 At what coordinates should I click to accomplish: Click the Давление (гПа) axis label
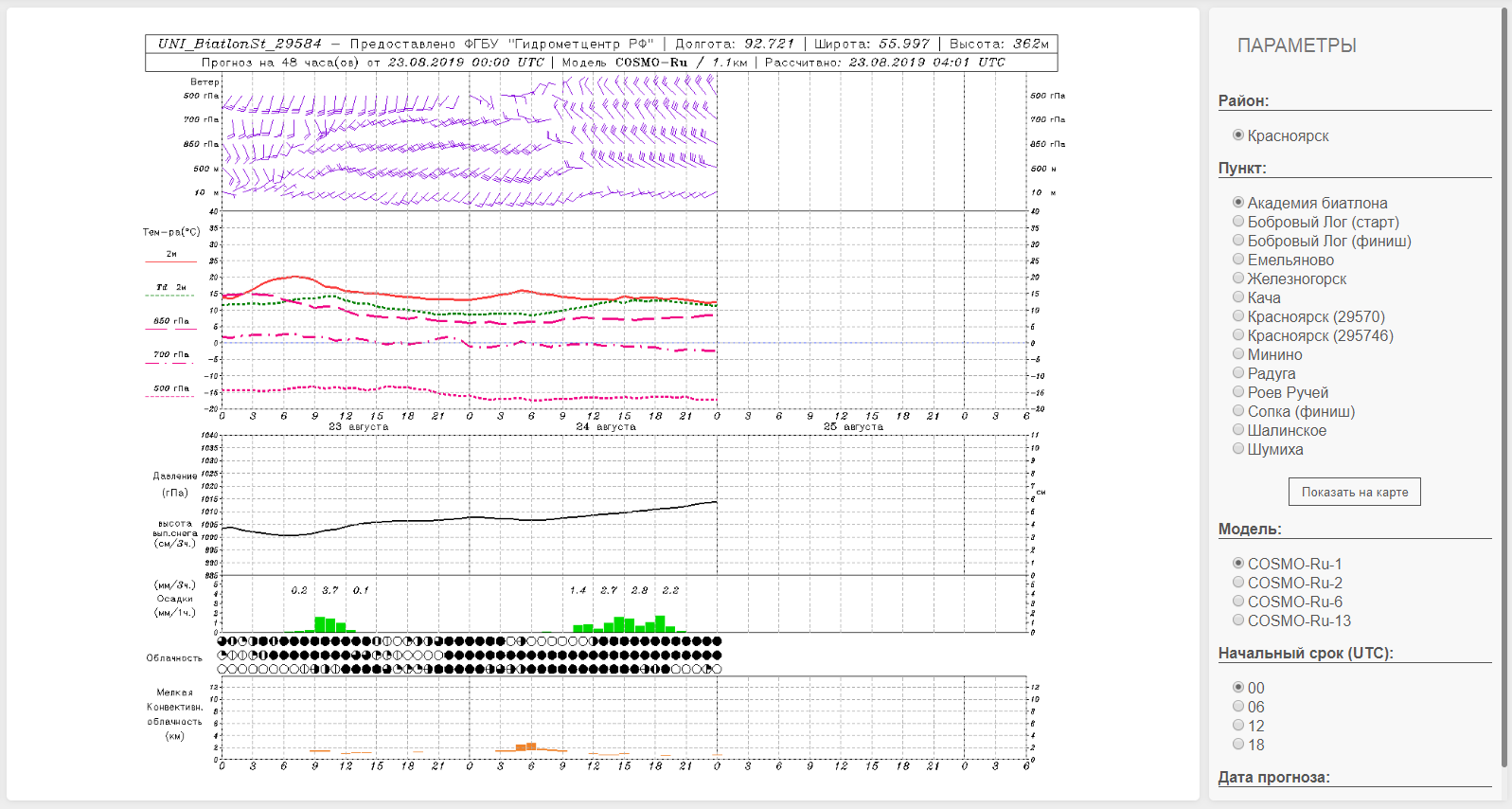coord(175,484)
